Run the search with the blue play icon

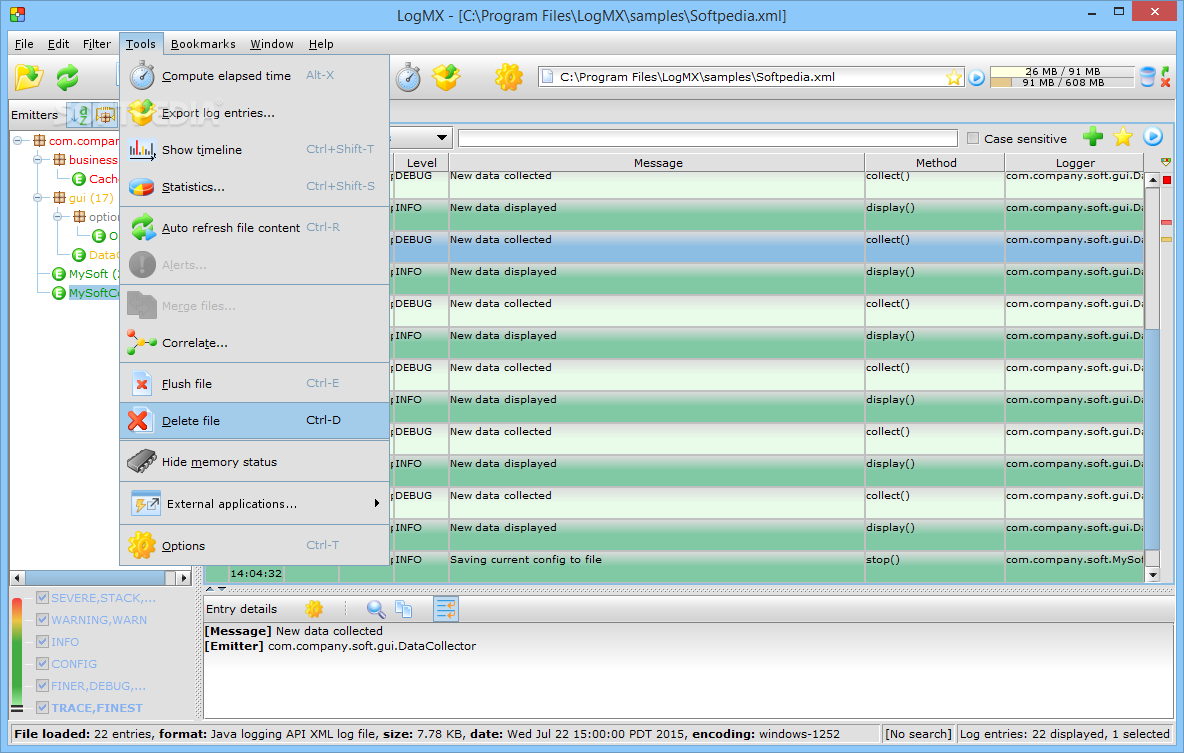1153,137
